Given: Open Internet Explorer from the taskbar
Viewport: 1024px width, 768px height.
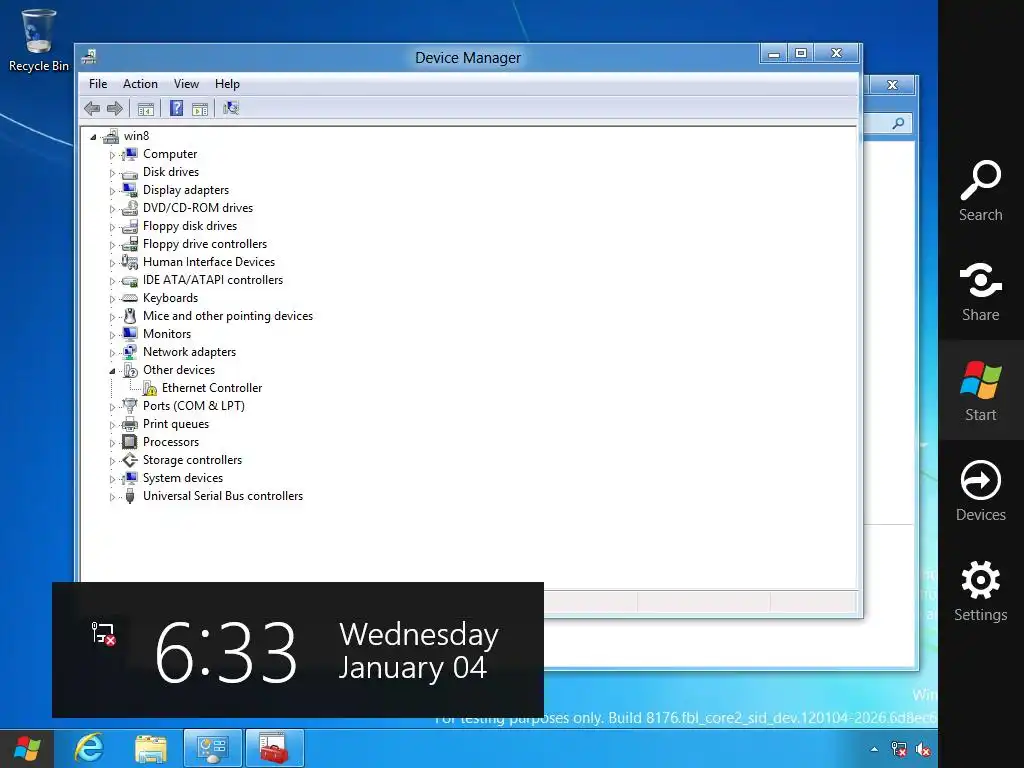Looking at the screenshot, I should [x=89, y=748].
